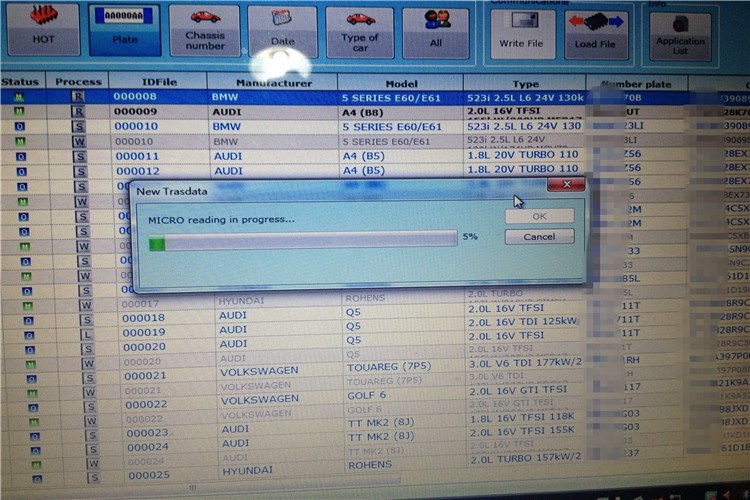Click blue status icon for file 000011
This screenshot has width=750, height=500.
point(21,156)
